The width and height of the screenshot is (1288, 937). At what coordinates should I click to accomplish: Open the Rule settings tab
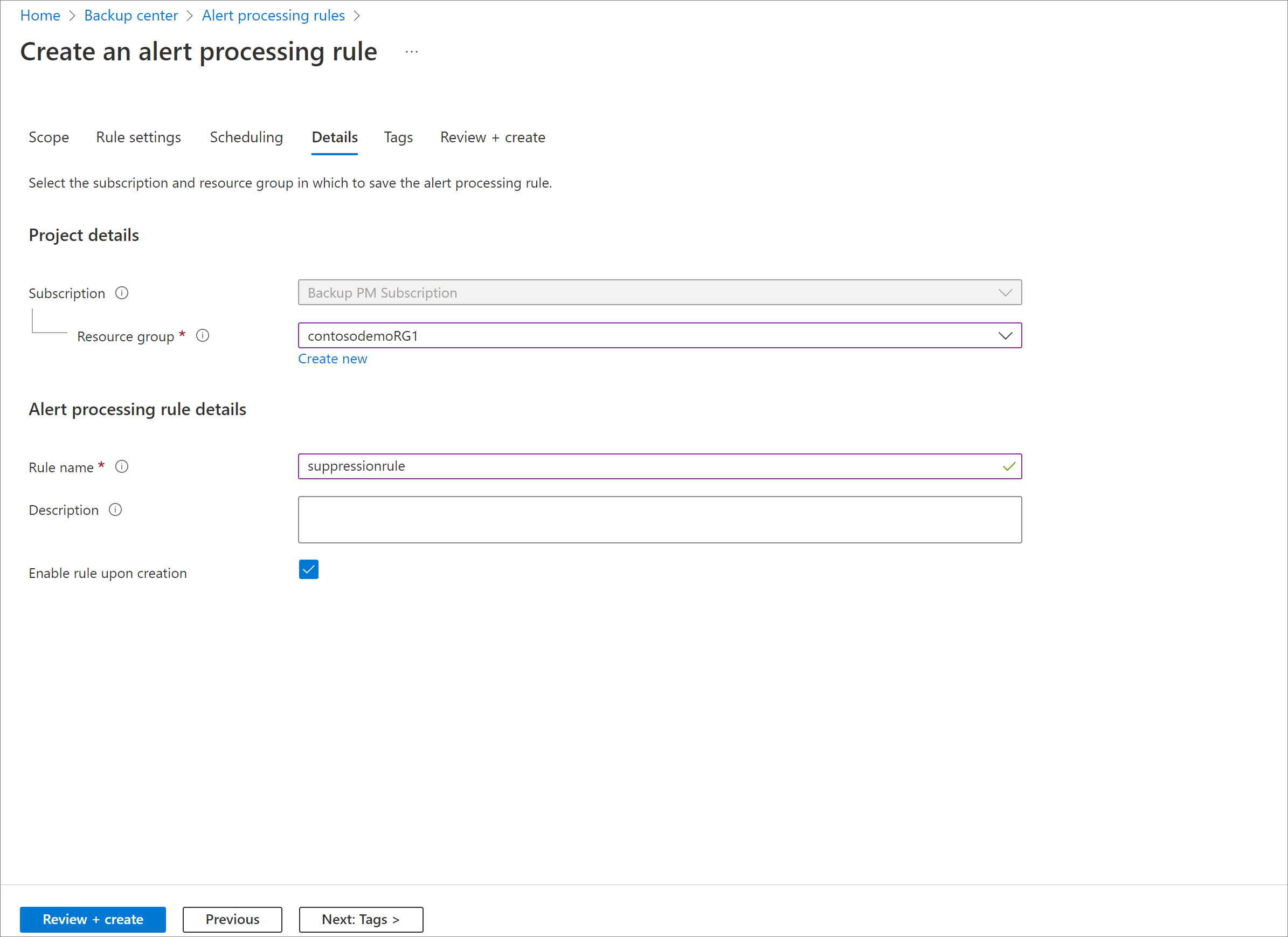point(137,137)
